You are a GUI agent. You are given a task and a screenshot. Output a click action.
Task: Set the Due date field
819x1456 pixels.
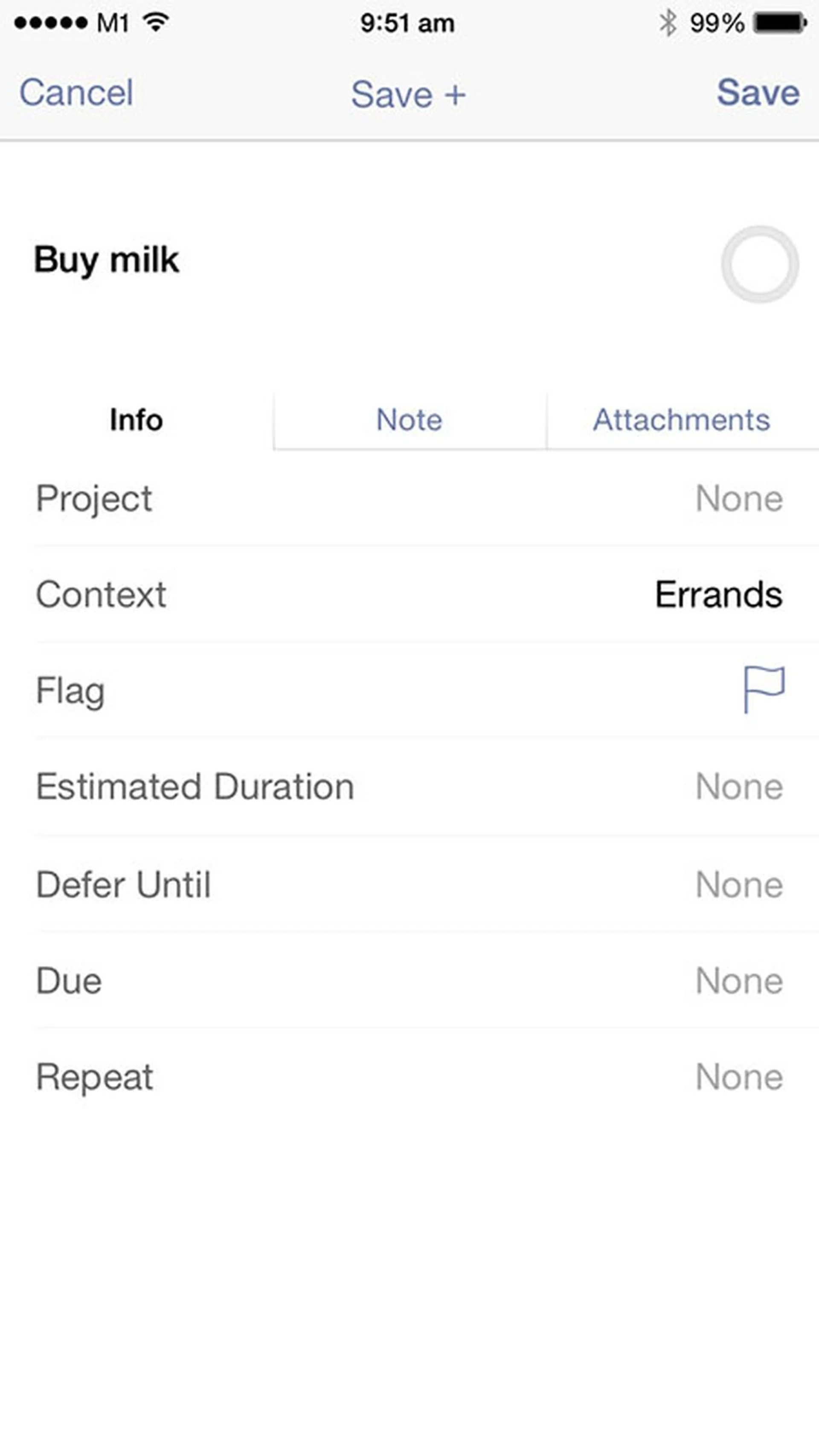tap(409, 981)
